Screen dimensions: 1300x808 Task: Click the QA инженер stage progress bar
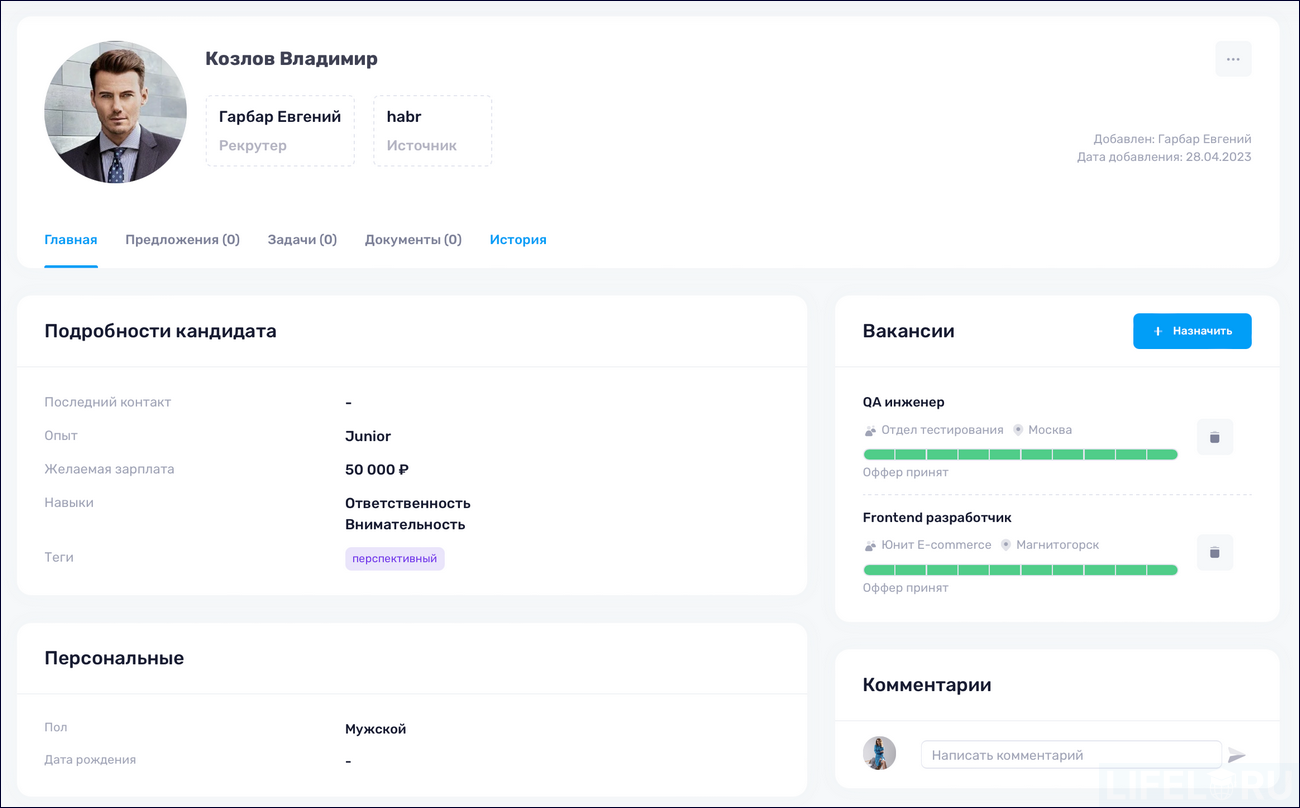1020,453
